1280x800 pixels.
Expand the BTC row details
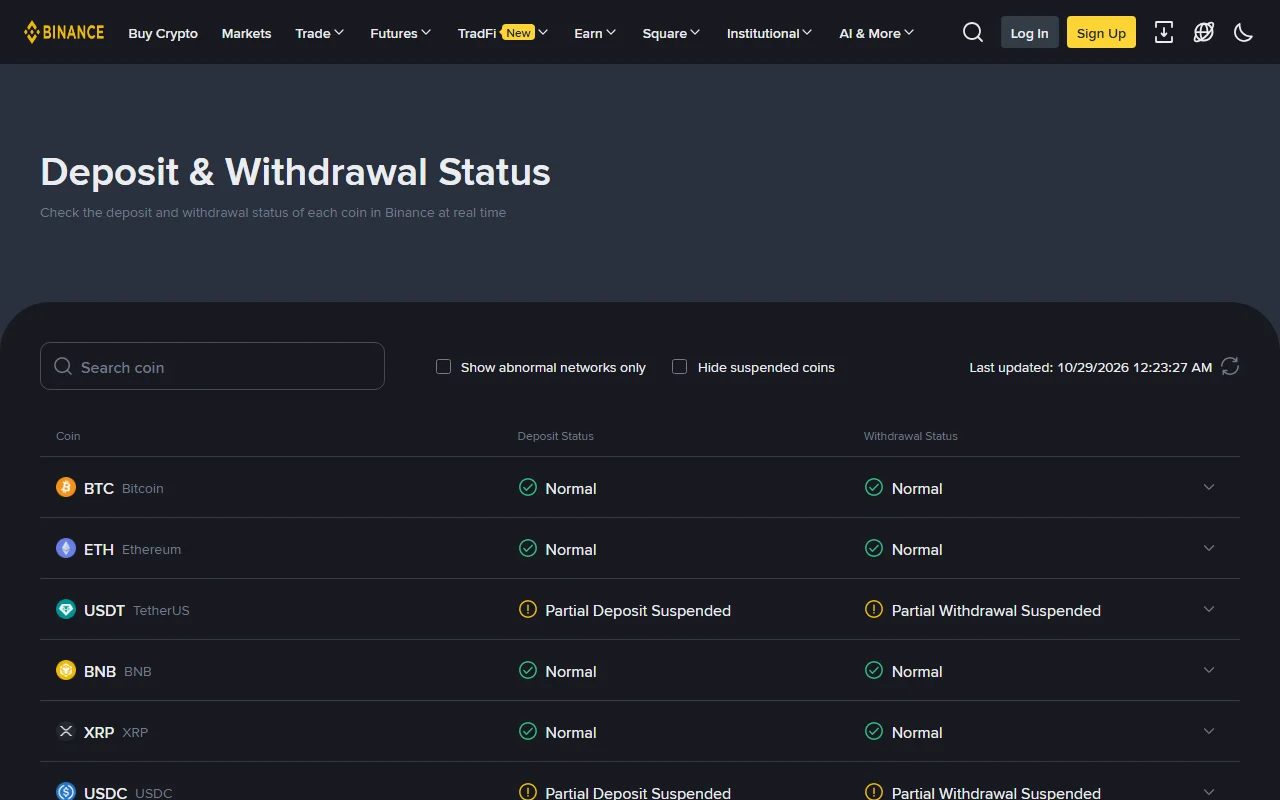click(1209, 487)
